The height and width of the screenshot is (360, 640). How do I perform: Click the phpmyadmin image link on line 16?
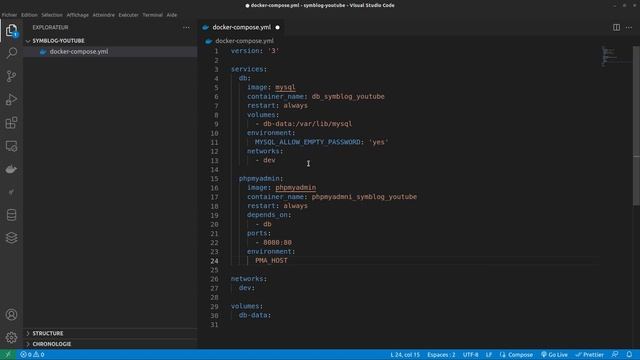(296, 188)
